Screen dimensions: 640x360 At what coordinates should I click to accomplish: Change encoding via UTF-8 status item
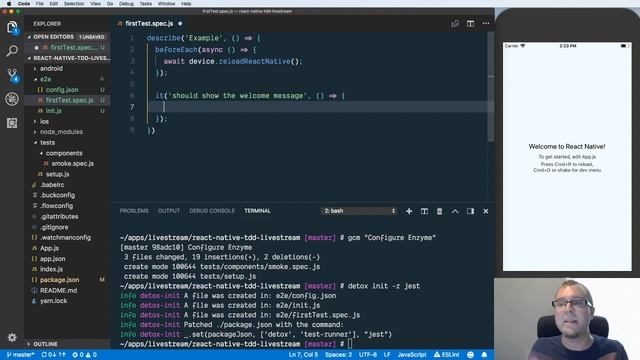tap(368, 355)
